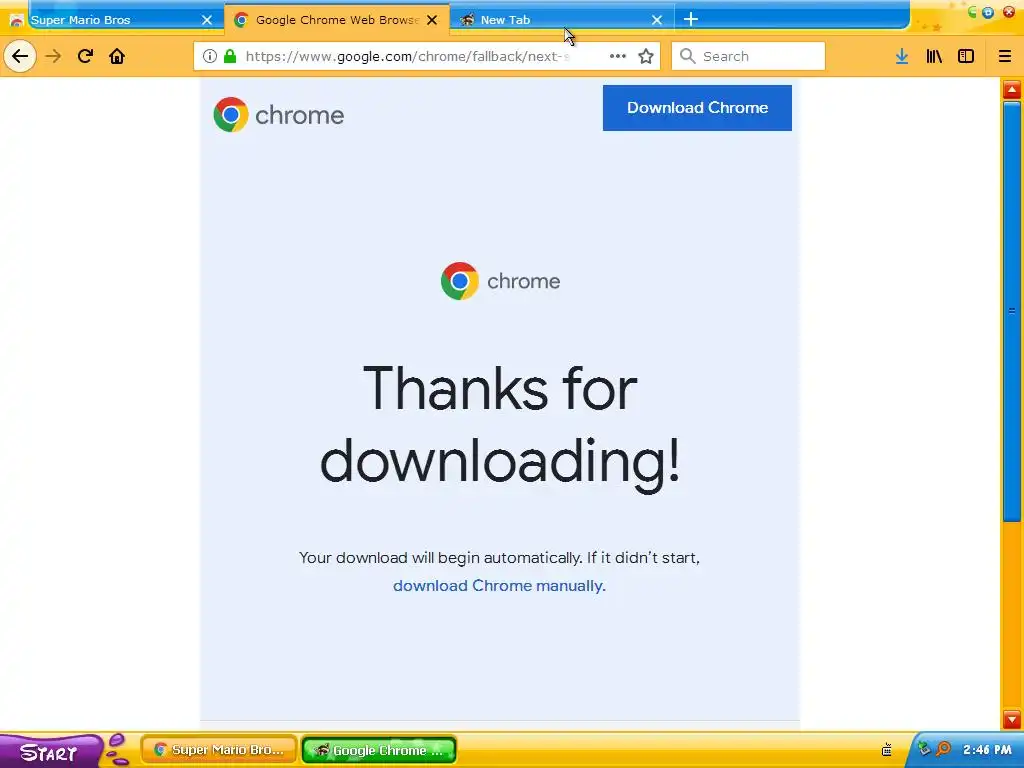This screenshot has width=1024, height=768.
Task: Click the blue vertical scrollbar thumb
Action: tap(1012, 312)
